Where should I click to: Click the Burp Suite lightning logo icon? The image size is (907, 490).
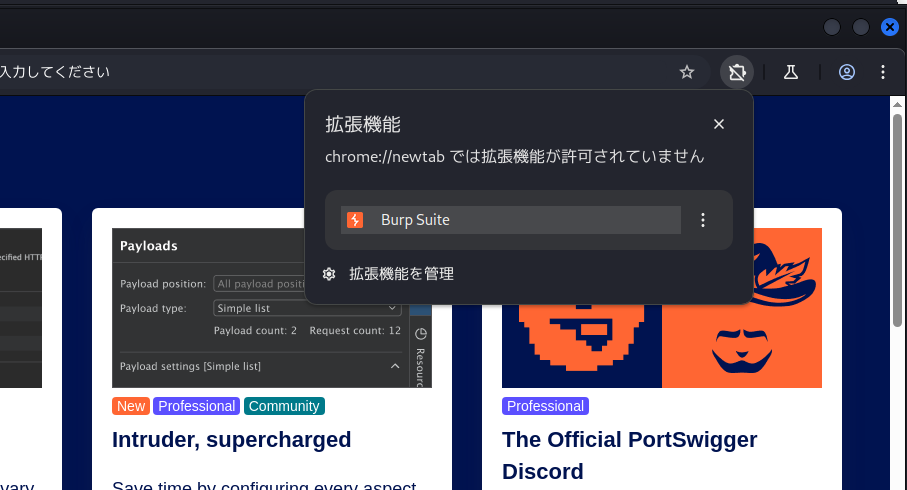[355, 220]
